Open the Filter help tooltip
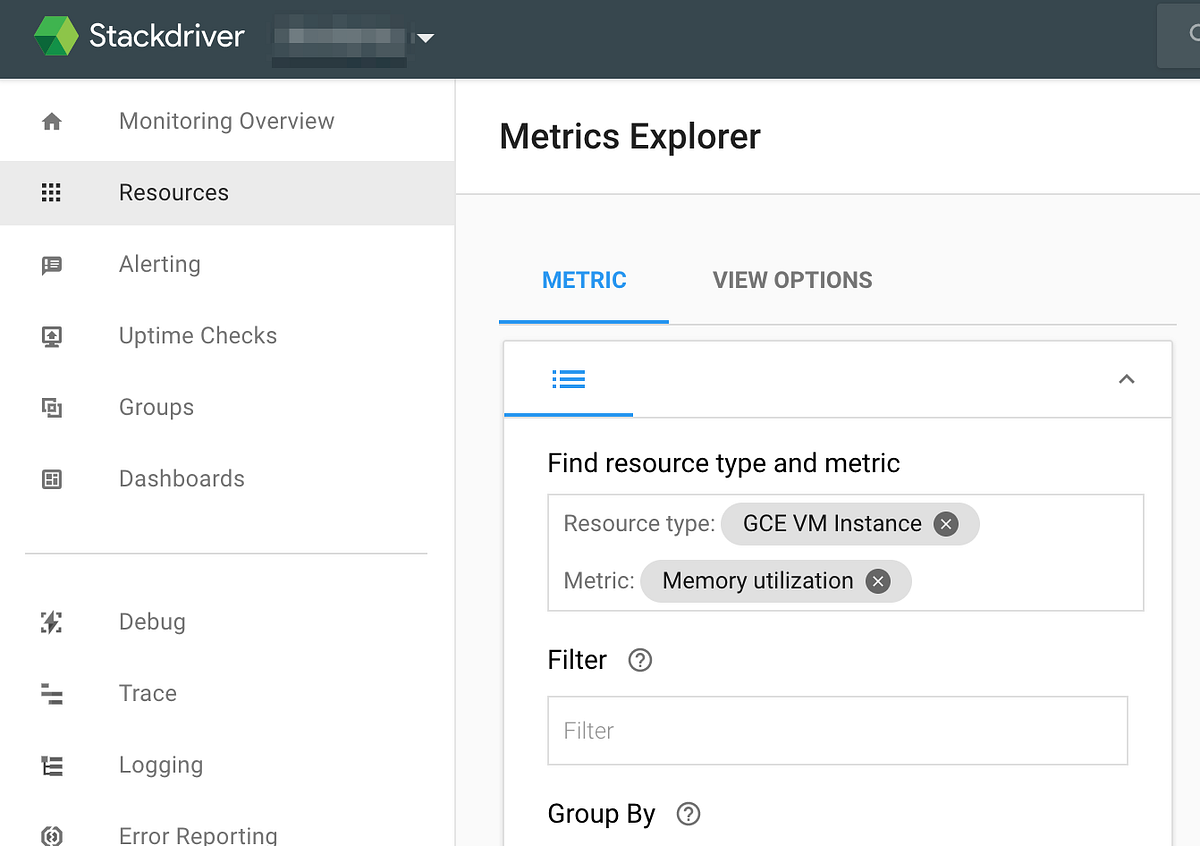This screenshot has width=1200, height=846. click(640, 660)
